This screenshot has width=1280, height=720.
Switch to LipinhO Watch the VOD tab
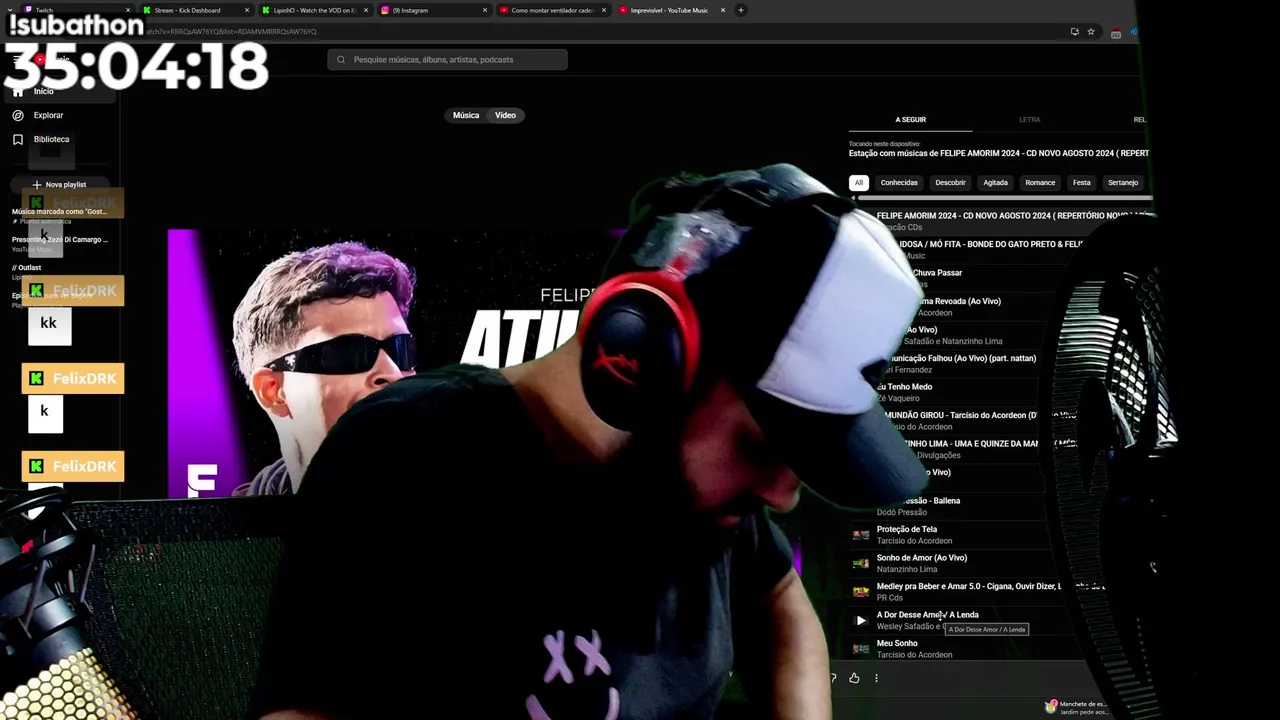point(314,10)
